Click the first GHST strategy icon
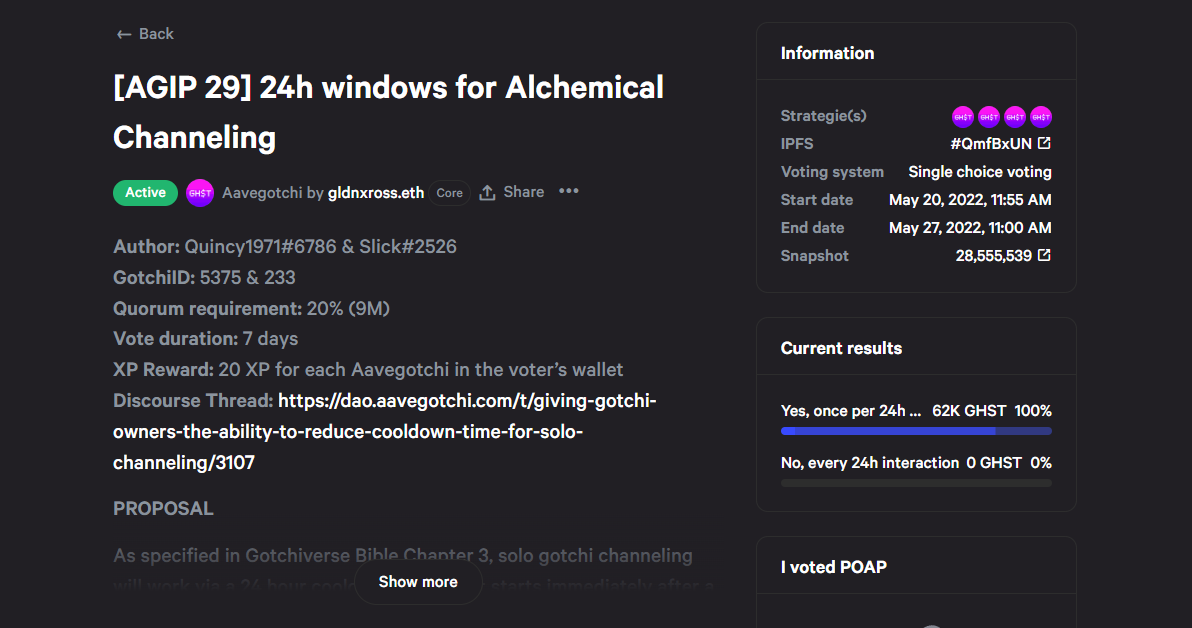The image size is (1192, 628). point(962,117)
